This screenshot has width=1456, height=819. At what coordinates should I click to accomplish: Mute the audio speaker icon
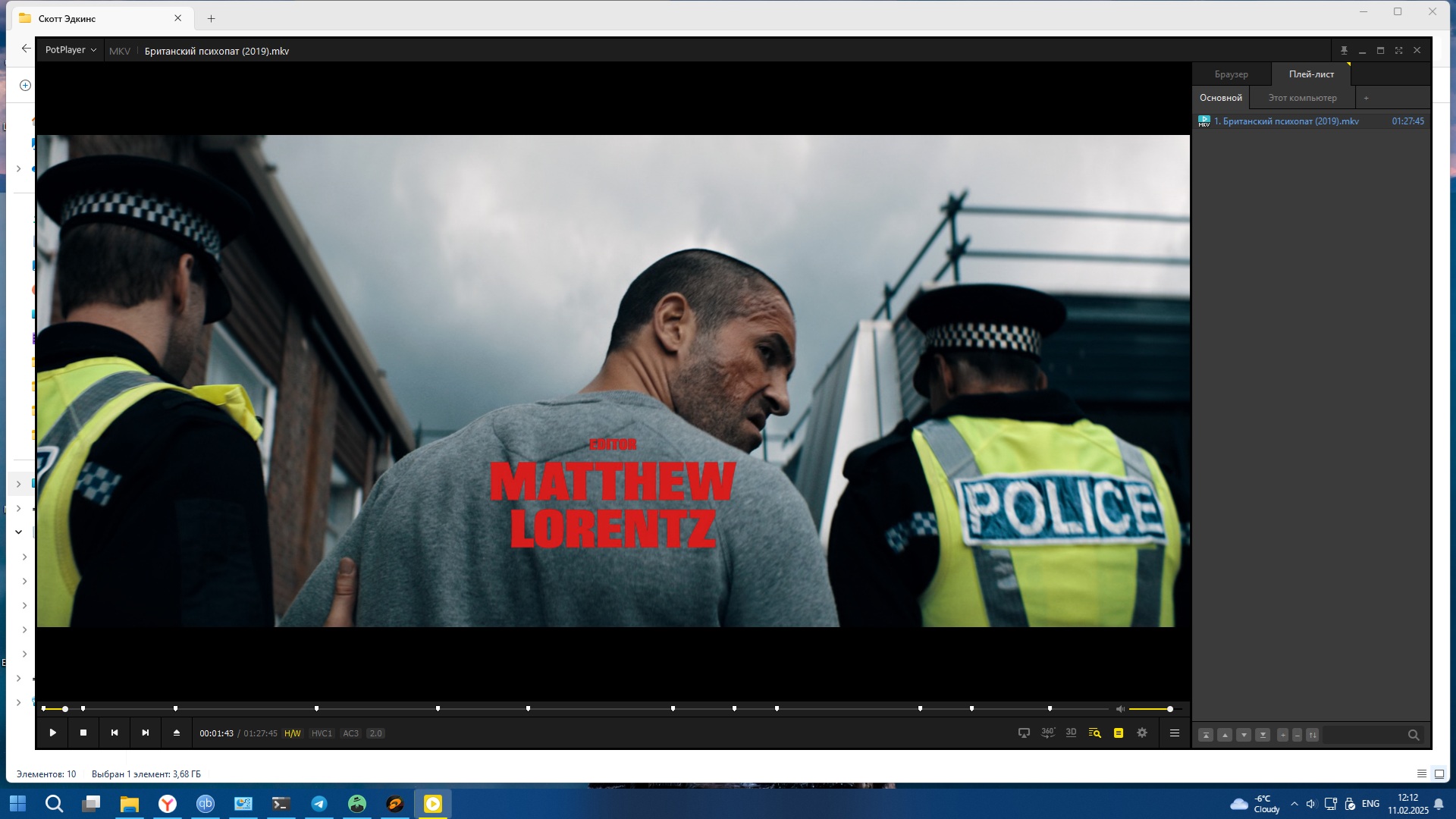pyautogui.click(x=1120, y=709)
